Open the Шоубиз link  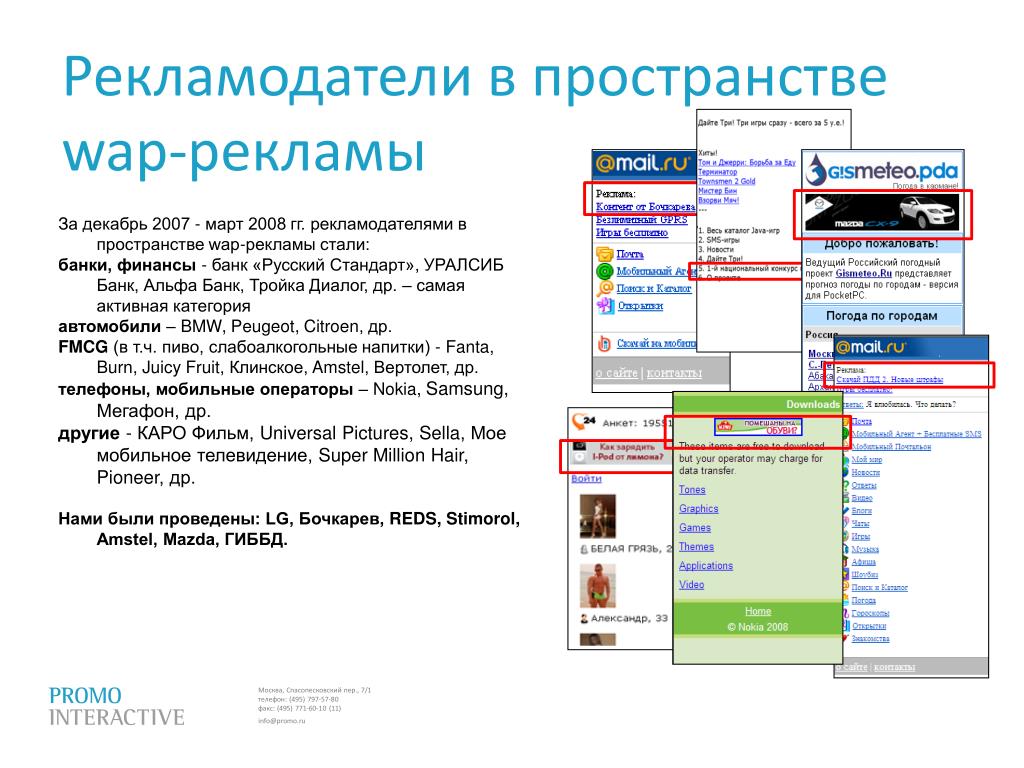pyautogui.click(x=865, y=575)
